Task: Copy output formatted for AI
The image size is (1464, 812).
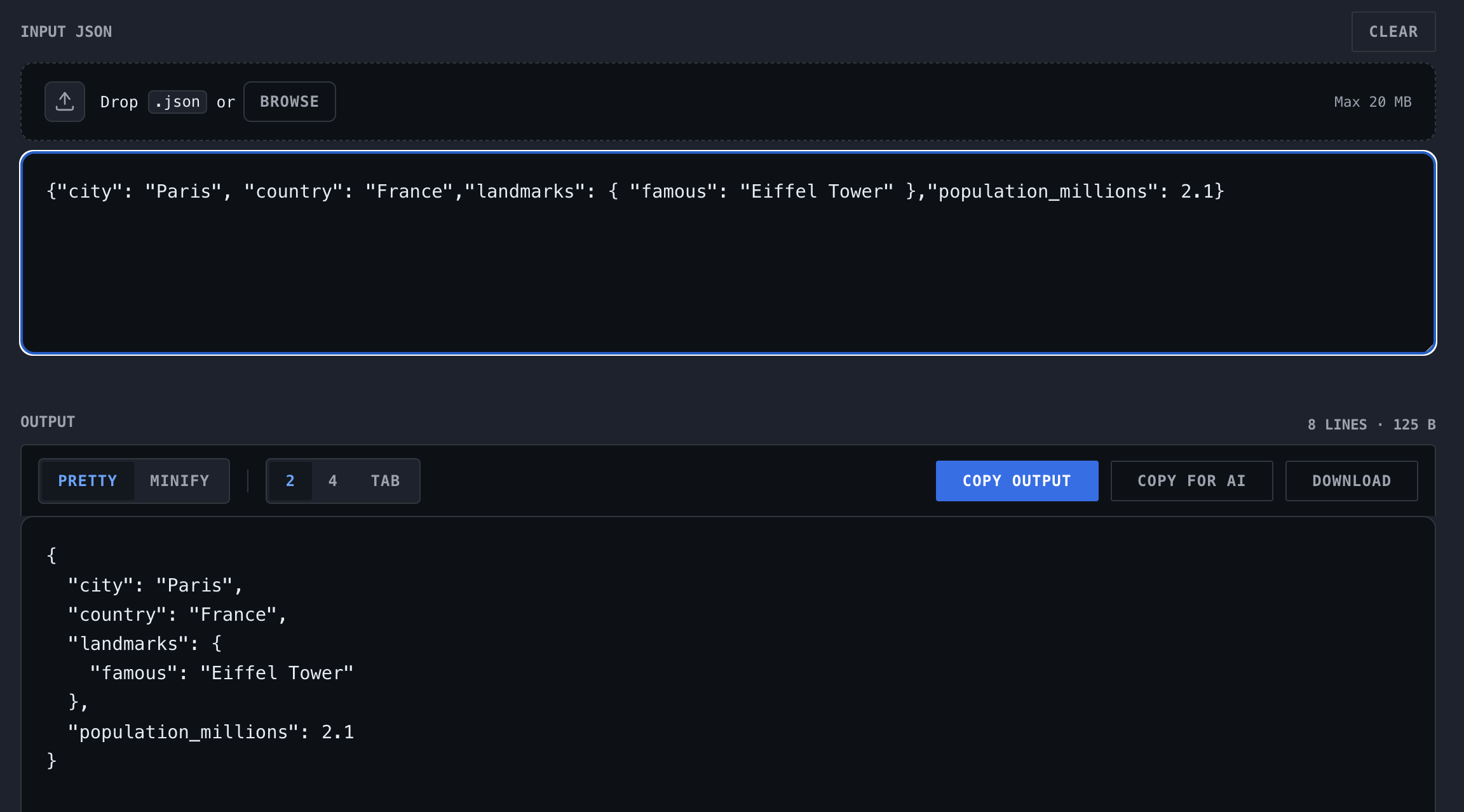Action: coord(1191,481)
